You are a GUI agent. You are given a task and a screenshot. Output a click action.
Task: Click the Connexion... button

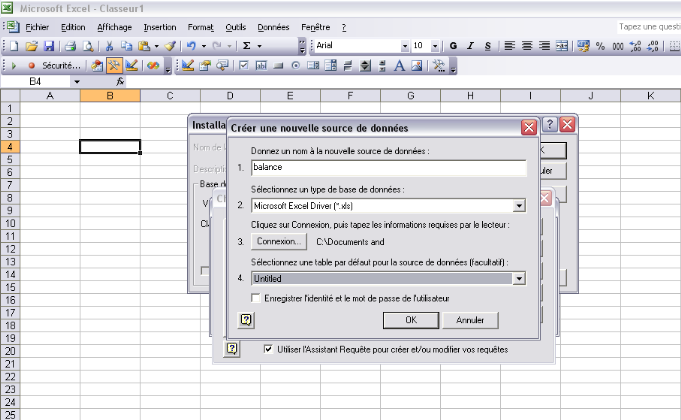[278, 241]
